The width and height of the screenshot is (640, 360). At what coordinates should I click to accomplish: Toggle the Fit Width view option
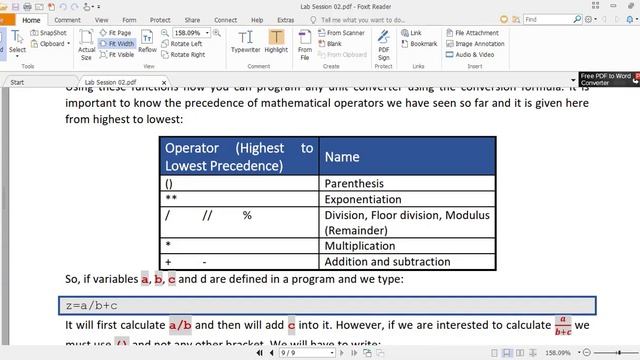(117, 44)
